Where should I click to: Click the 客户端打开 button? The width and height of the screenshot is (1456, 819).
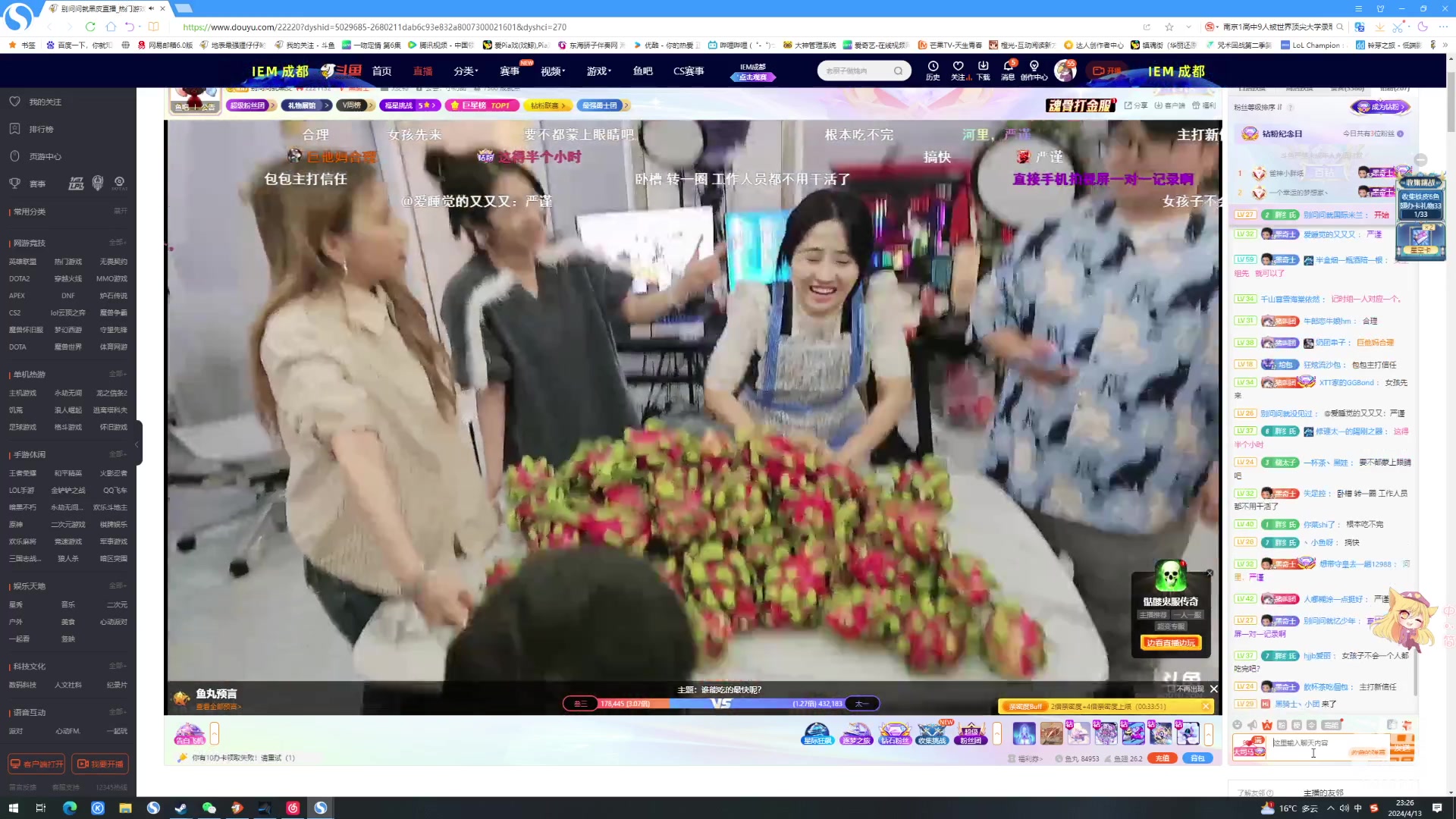[36, 764]
